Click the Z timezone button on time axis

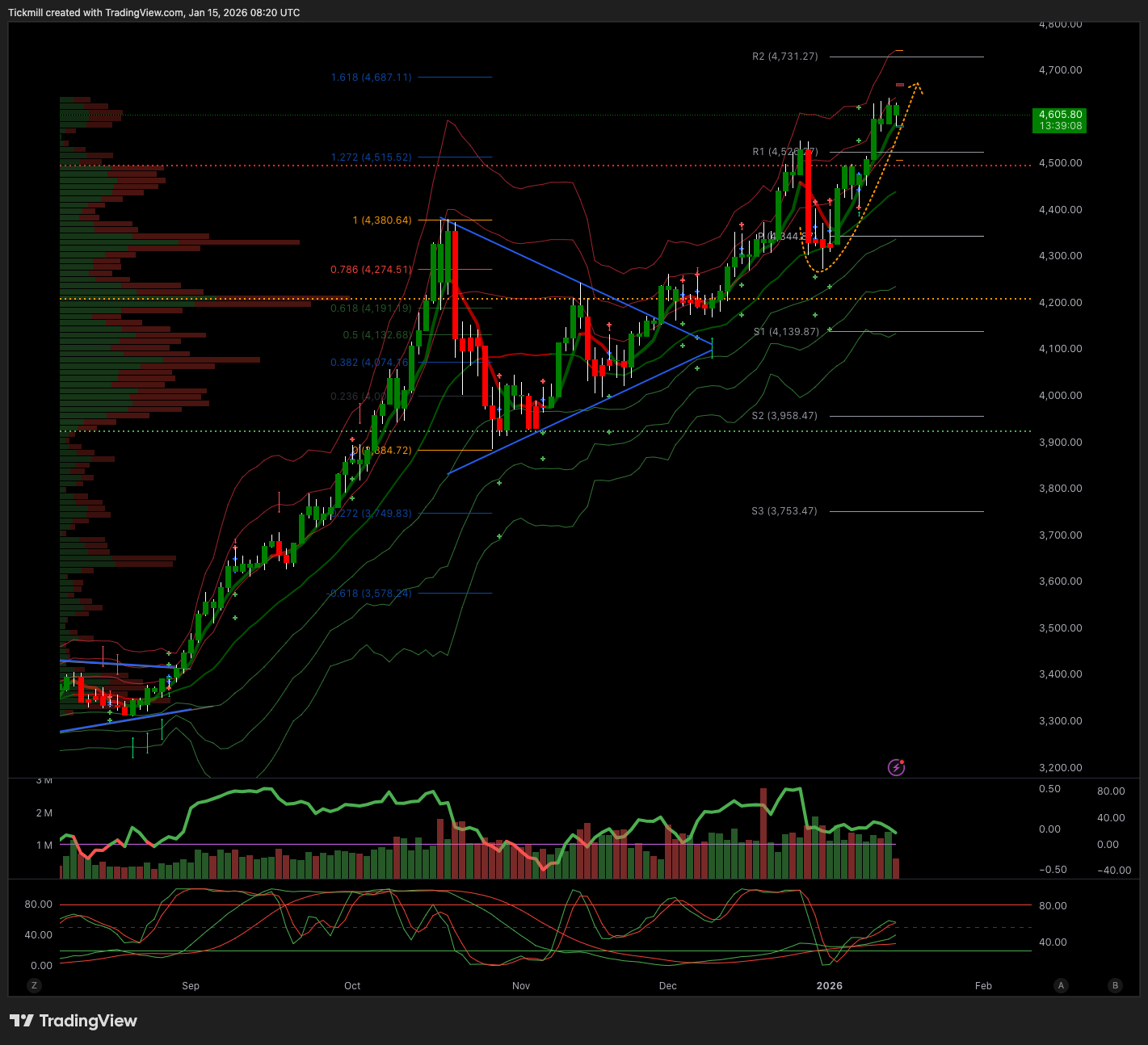33,985
